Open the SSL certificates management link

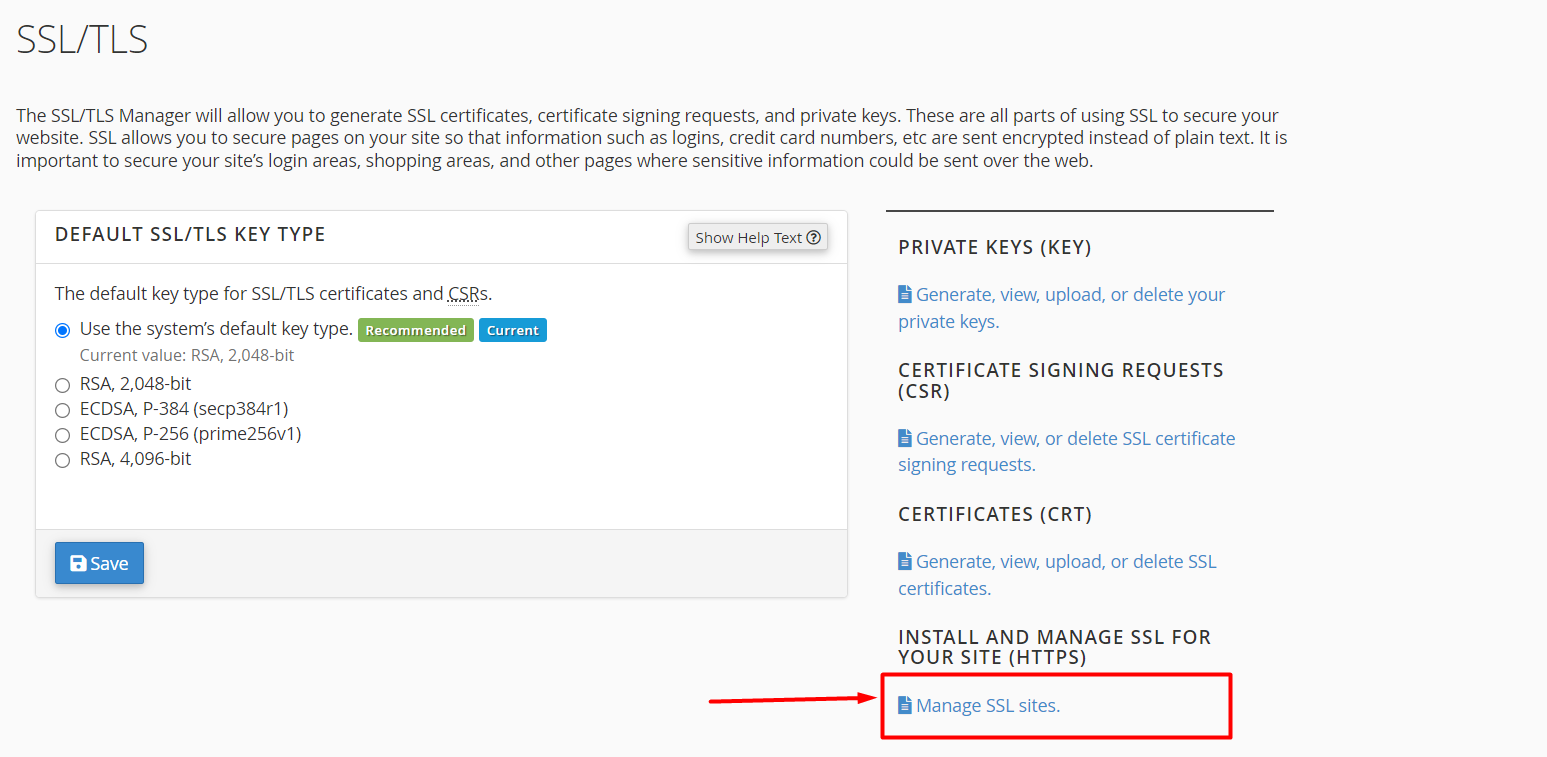(1065, 562)
